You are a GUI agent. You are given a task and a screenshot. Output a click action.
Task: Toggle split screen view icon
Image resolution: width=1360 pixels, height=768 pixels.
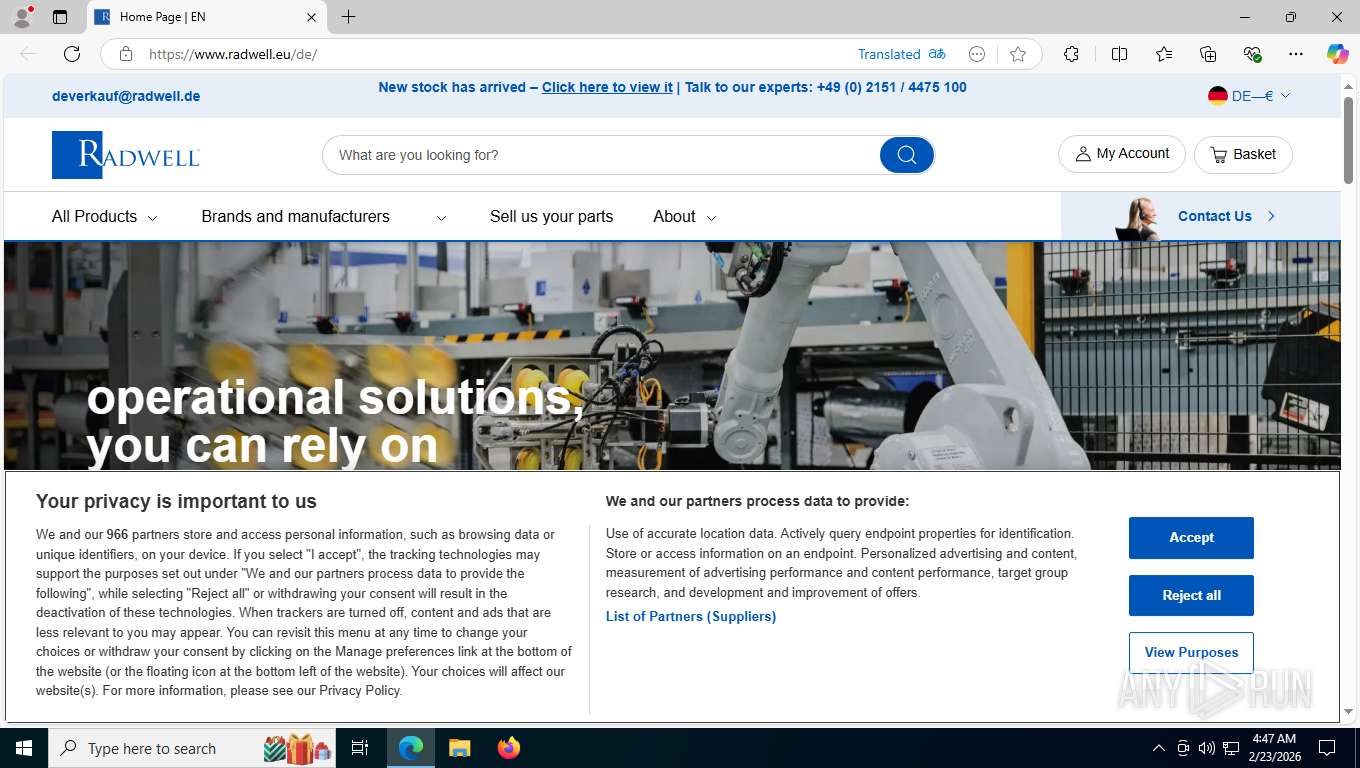point(1119,54)
